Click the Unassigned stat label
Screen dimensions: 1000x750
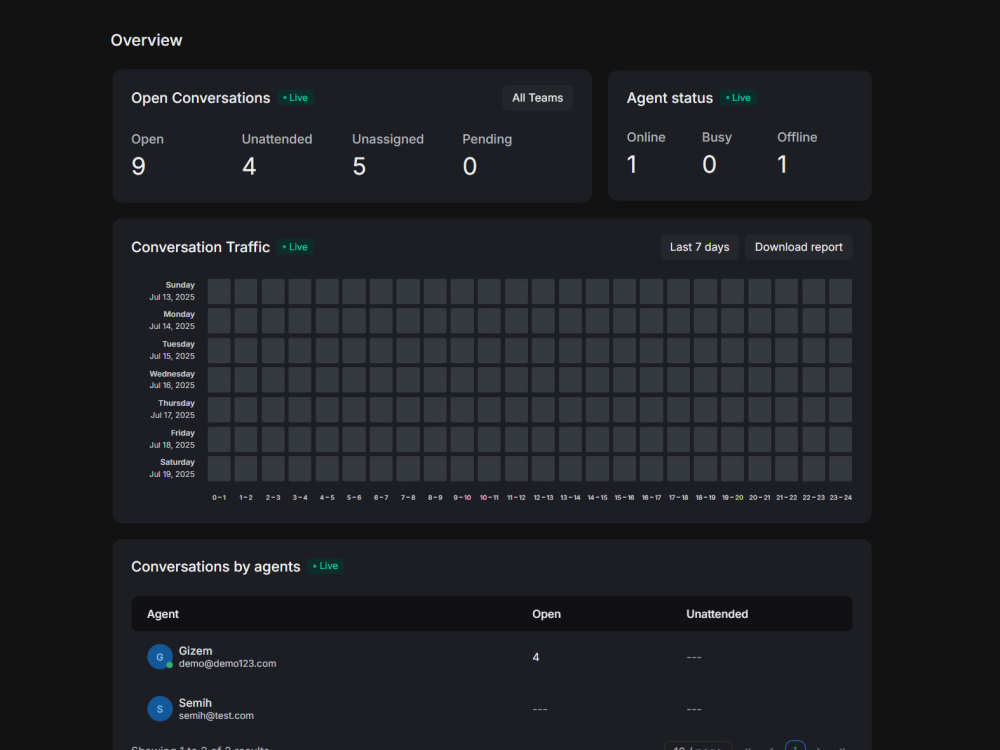388,139
